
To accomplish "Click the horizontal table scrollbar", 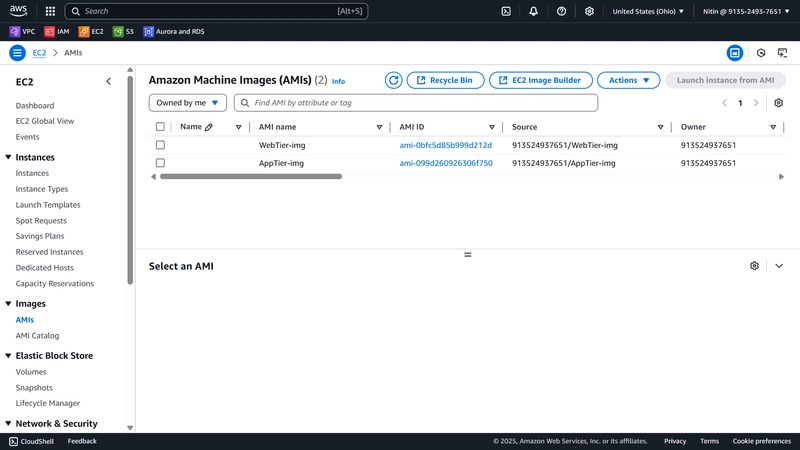I will (251, 177).
